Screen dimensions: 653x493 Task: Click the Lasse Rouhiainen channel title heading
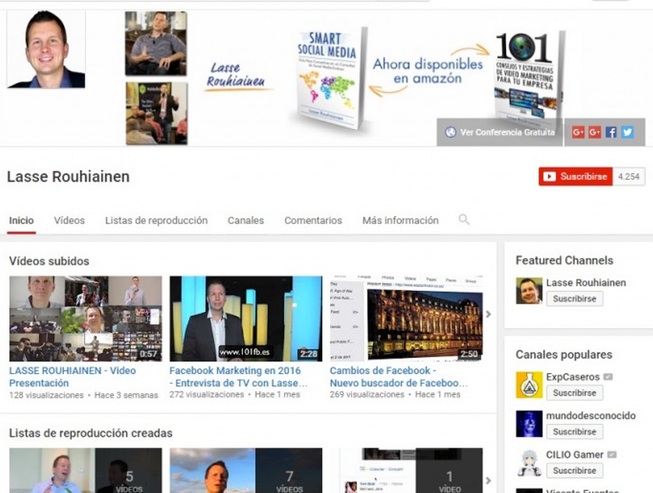(68, 177)
